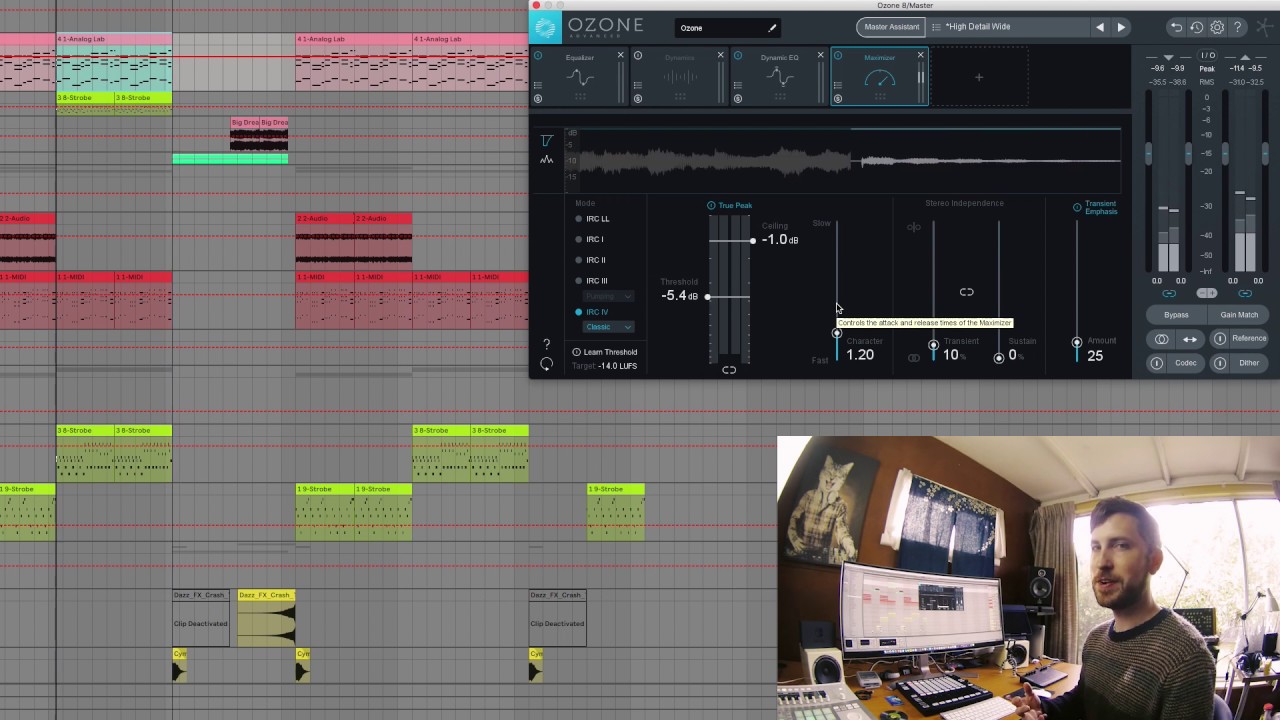
Task: Click Gain Match button
Action: [1239, 315]
